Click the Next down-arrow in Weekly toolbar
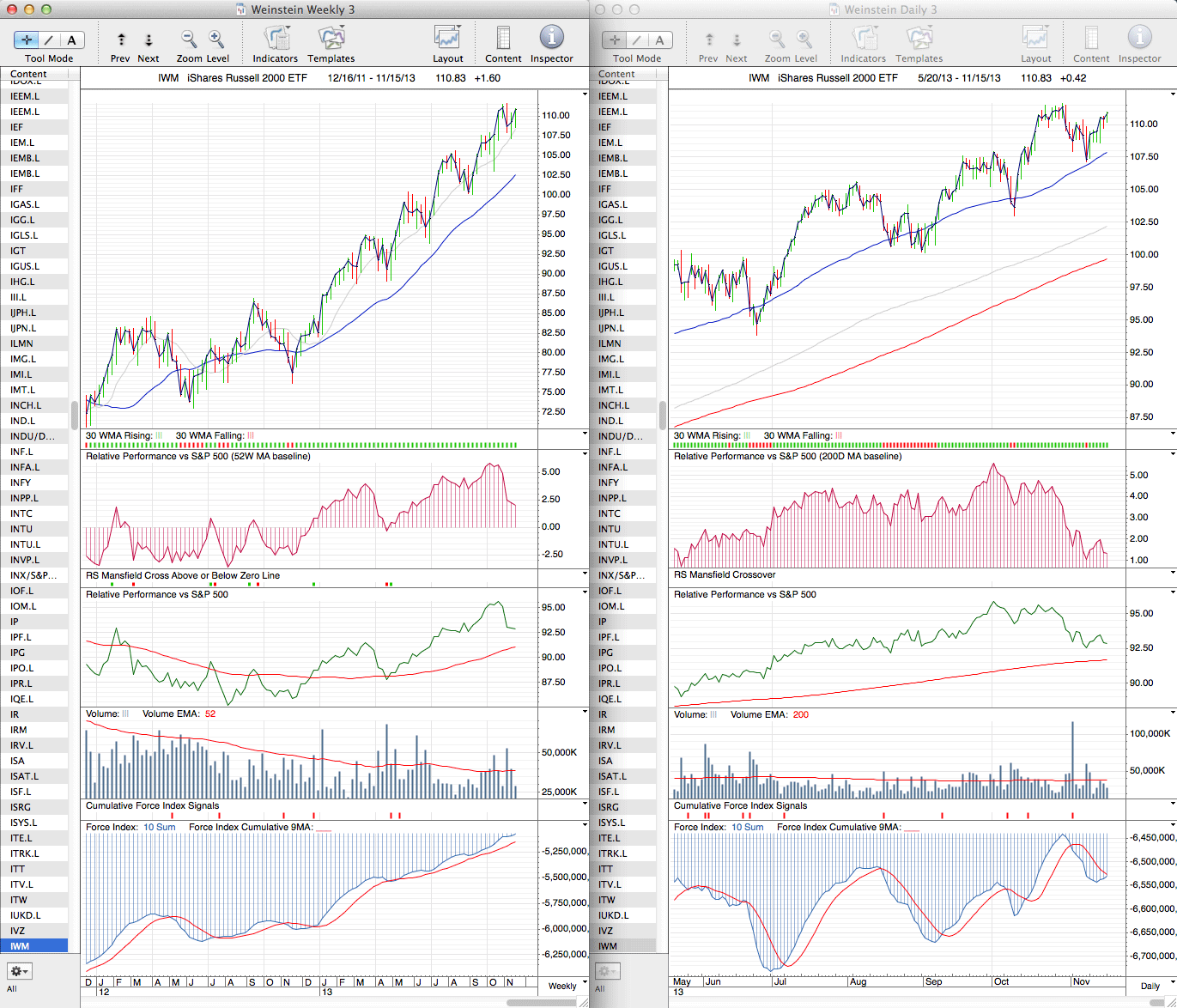Screen dimensions: 1177x1008 tap(149, 39)
